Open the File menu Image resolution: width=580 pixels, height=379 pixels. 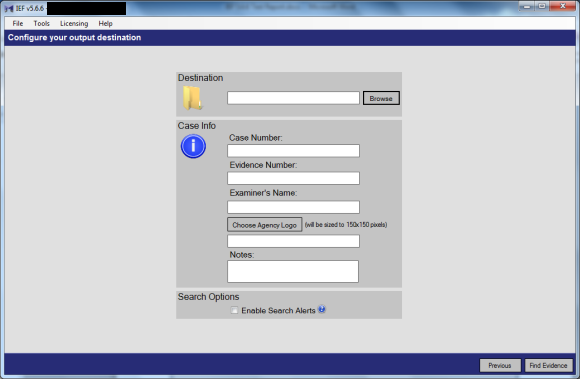tap(18, 23)
